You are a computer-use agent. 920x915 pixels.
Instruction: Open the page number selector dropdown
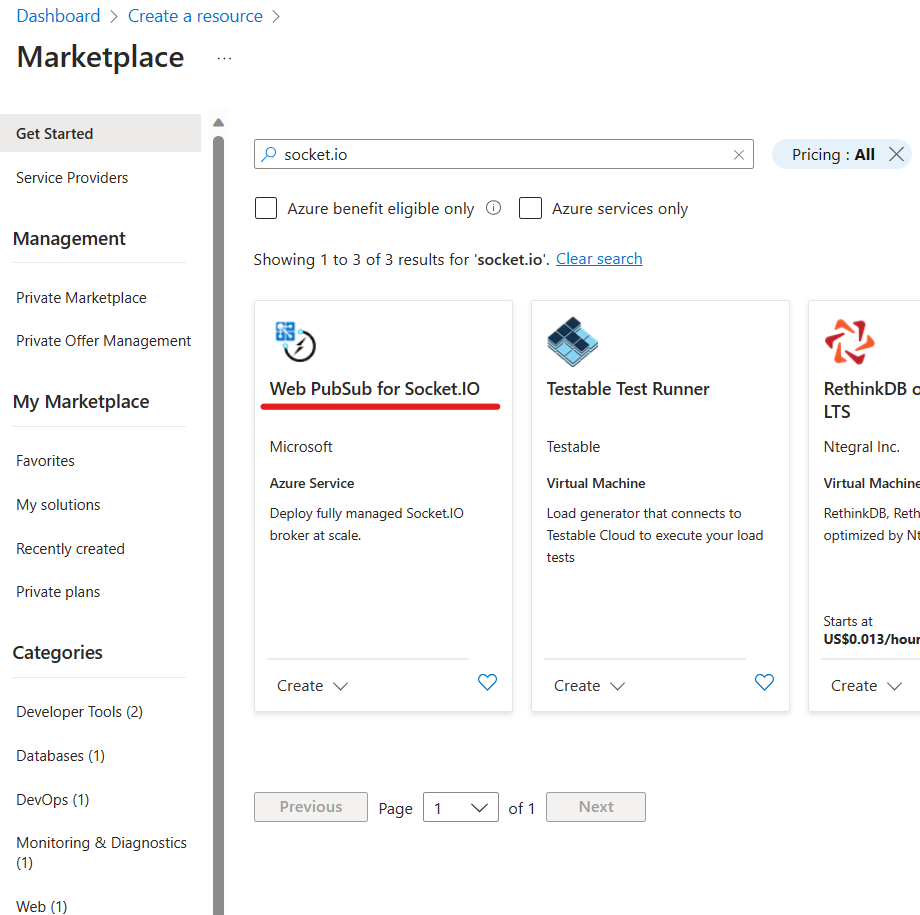coord(460,807)
